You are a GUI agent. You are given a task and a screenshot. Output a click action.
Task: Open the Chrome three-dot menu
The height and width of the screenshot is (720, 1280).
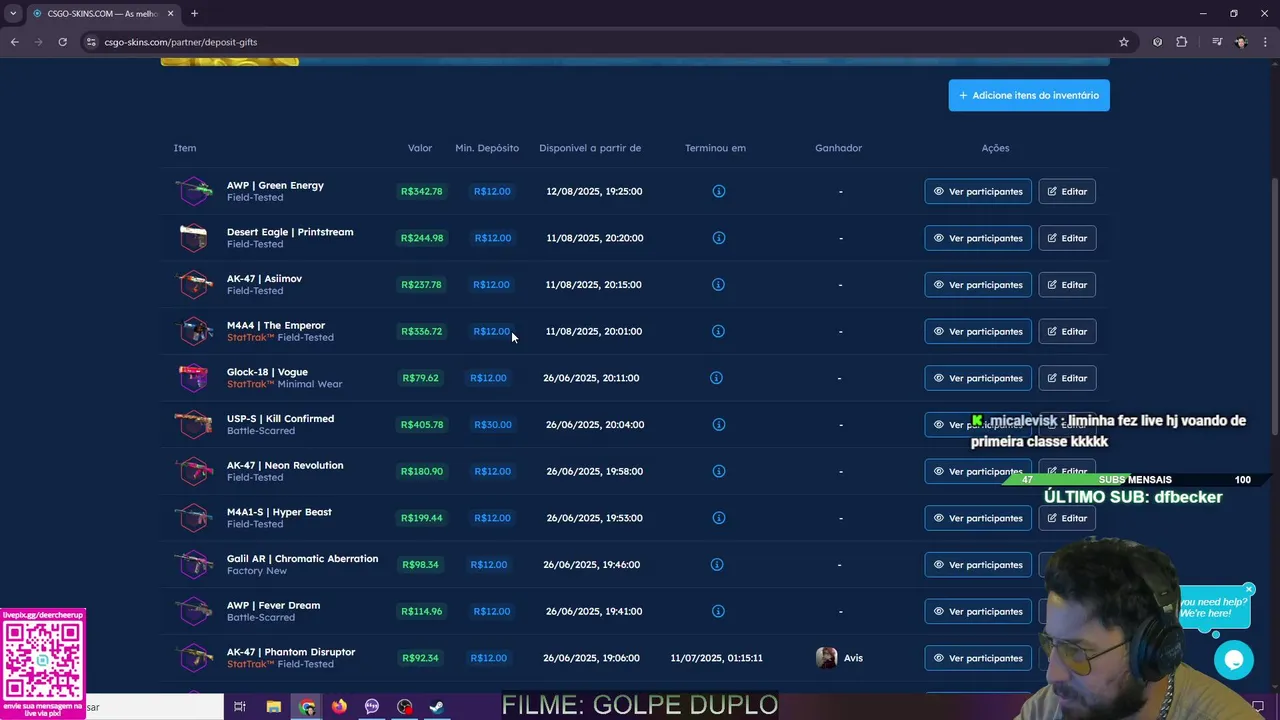click(1265, 42)
